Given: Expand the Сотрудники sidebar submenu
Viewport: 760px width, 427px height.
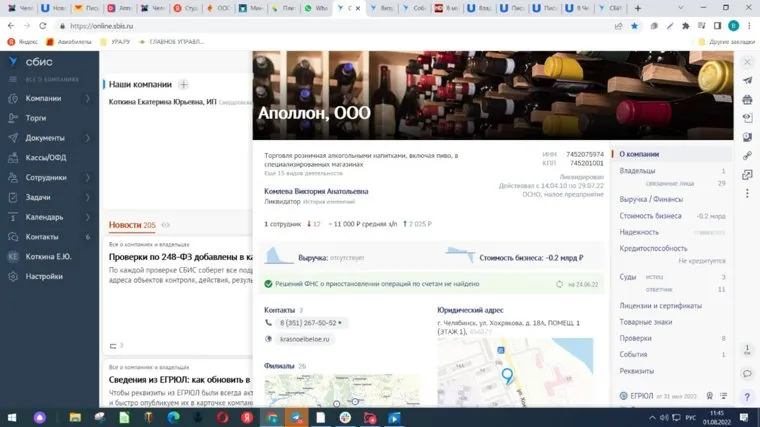Looking at the screenshot, I should tap(88, 177).
